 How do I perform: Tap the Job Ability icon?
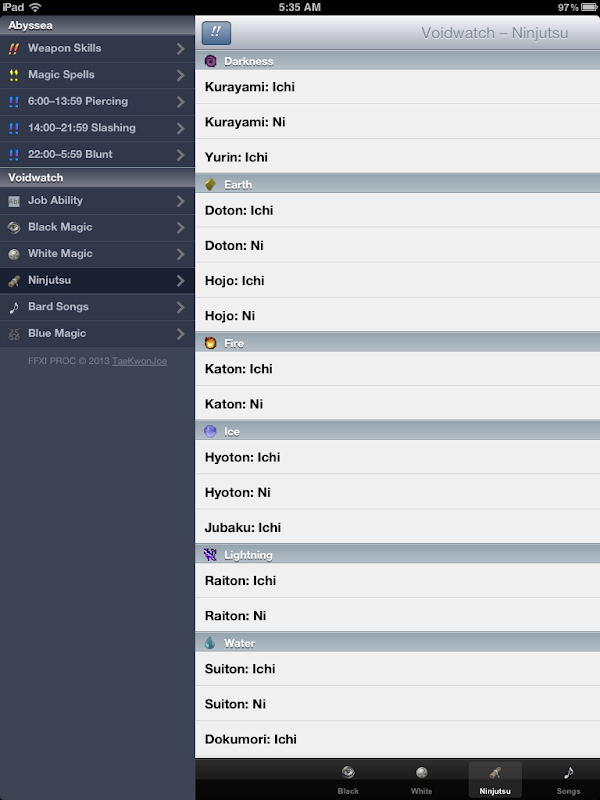[14, 201]
